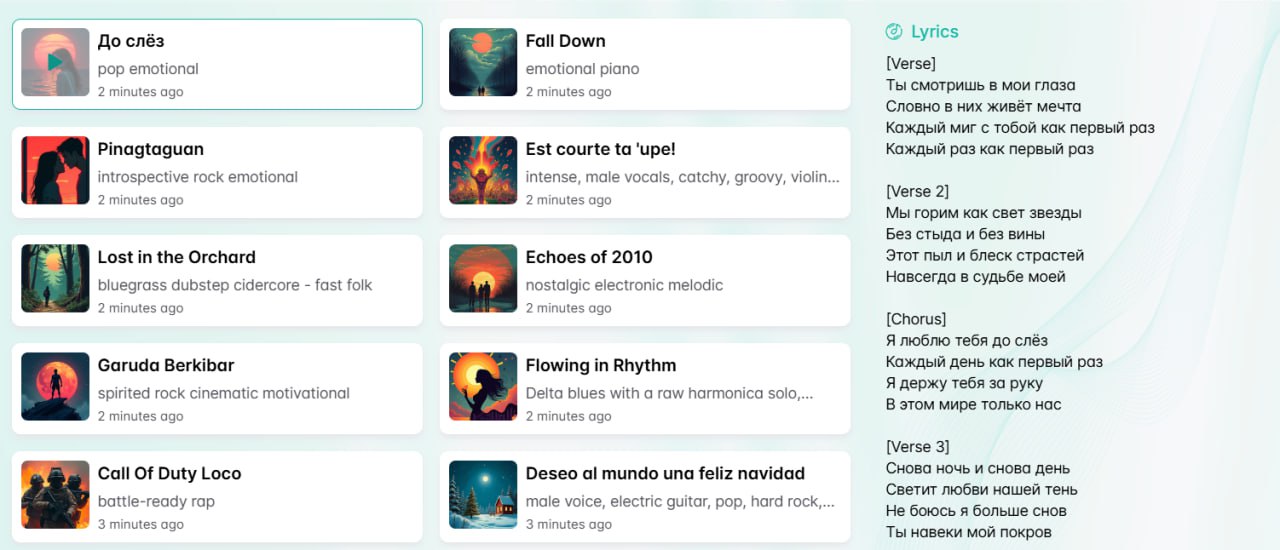Open the Call Of Duty Loco artwork
1280x550 pixels.
(x=55, y=494)
